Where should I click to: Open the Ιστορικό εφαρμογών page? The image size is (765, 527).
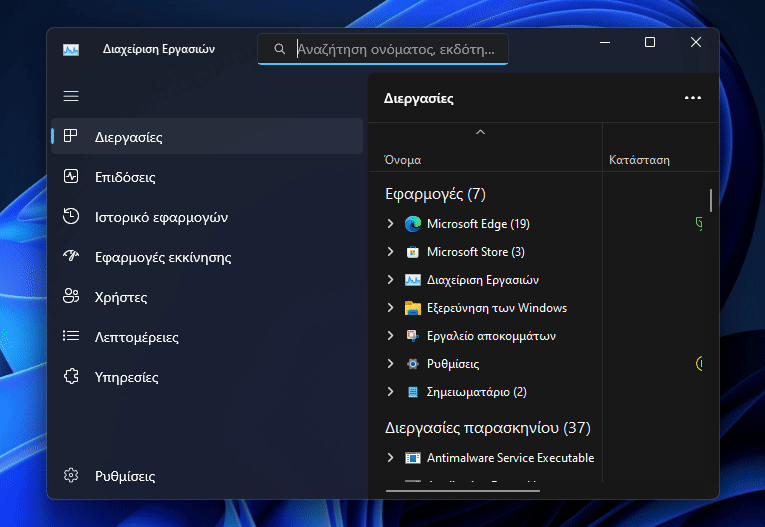[x=207, y=217]
